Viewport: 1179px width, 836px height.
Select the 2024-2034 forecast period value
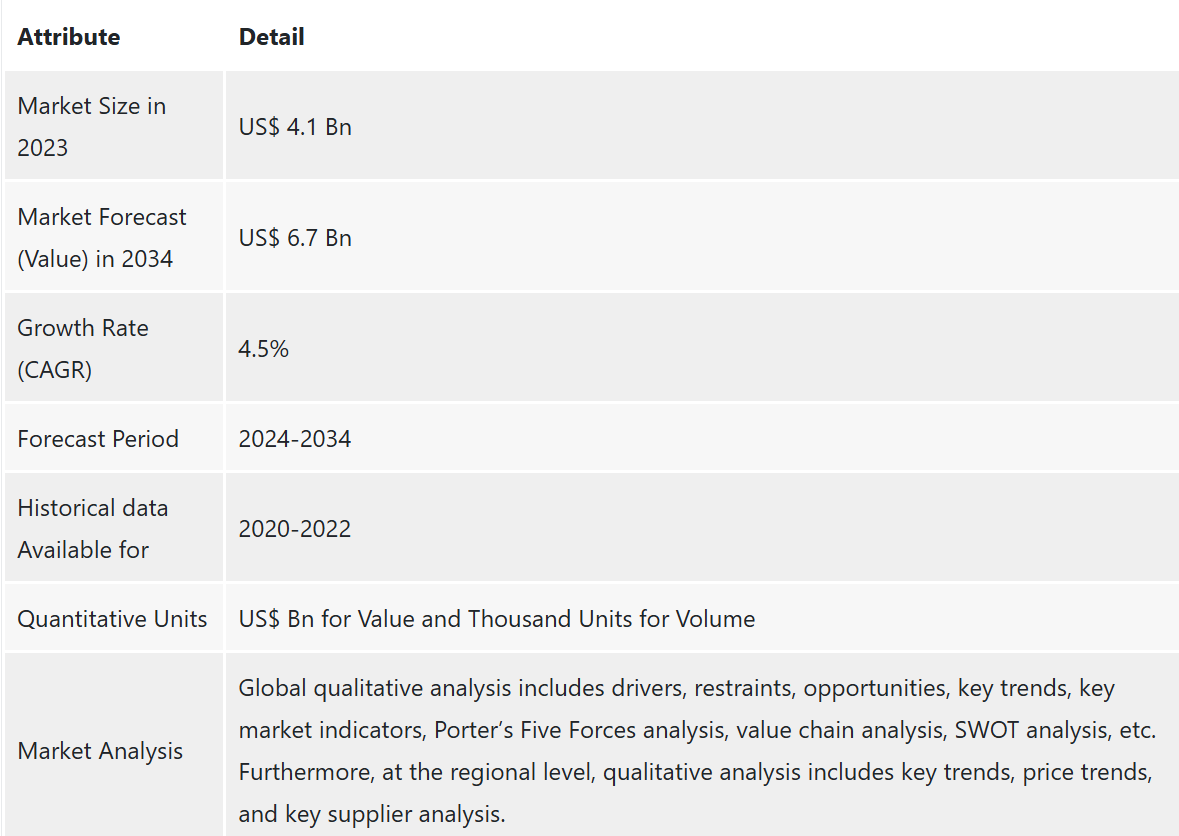(x=295, y=438)
